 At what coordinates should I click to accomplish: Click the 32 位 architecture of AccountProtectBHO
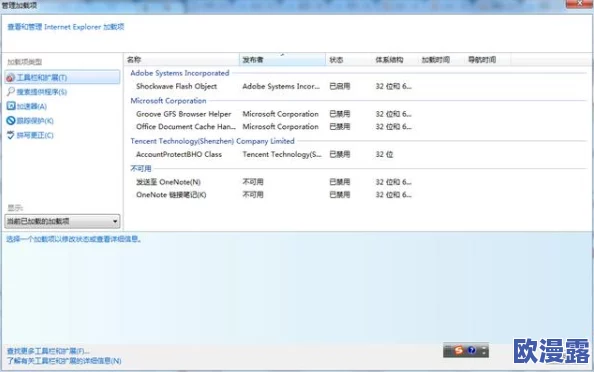pyautogui.click(x=384, y=154)
